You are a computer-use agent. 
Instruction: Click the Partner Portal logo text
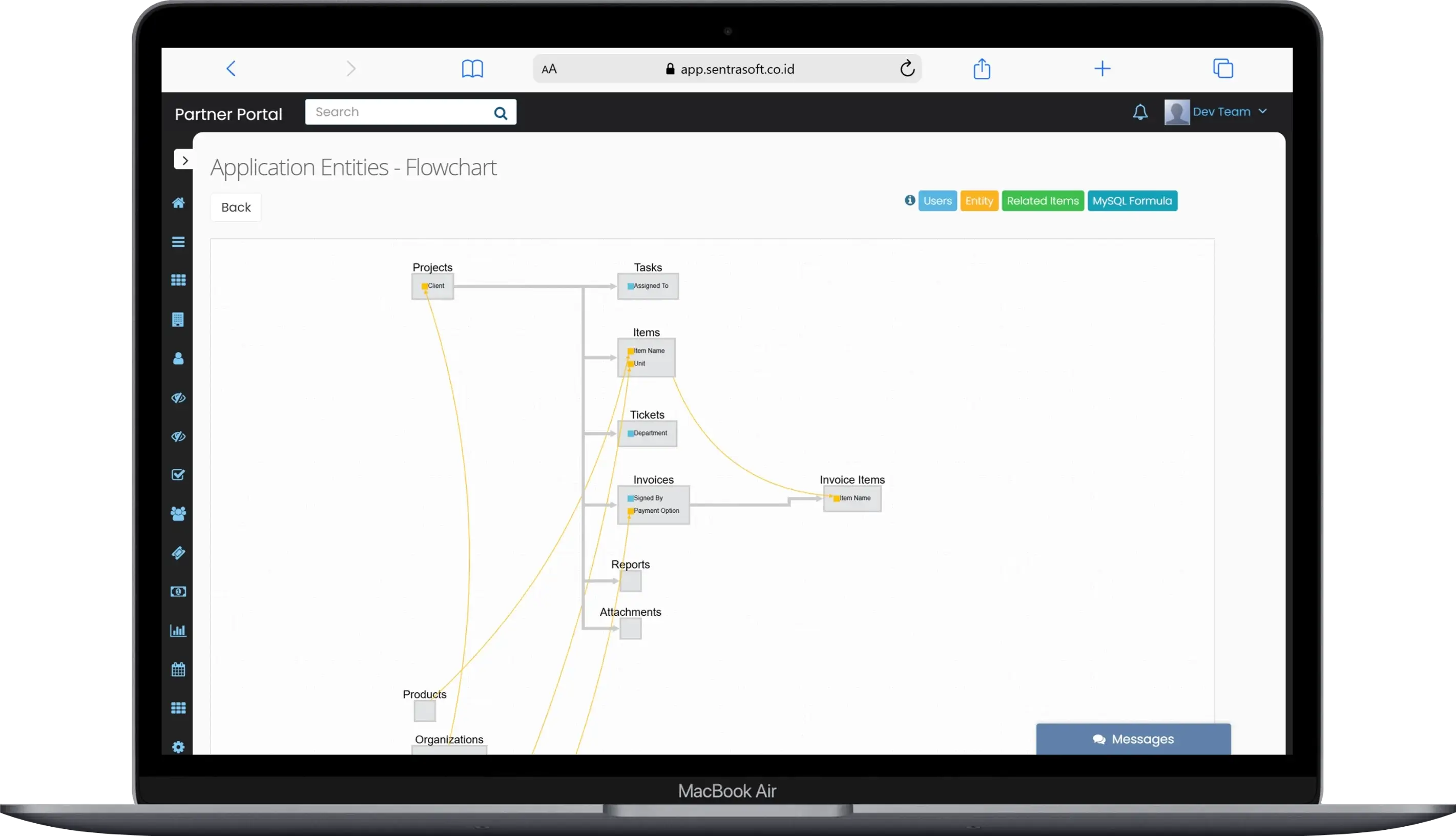click(x=228, y=114)
